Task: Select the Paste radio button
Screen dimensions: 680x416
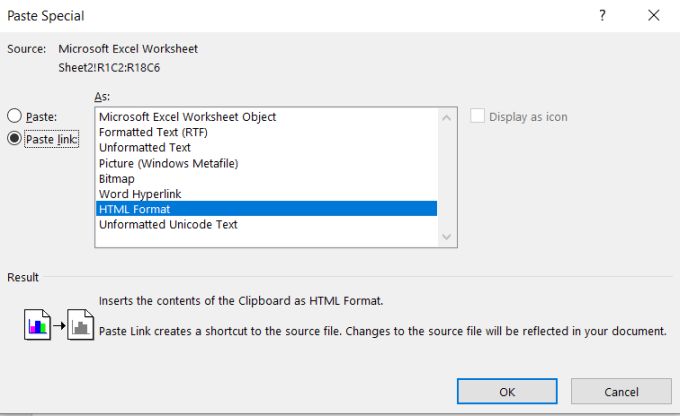Action: click(15, 117)
